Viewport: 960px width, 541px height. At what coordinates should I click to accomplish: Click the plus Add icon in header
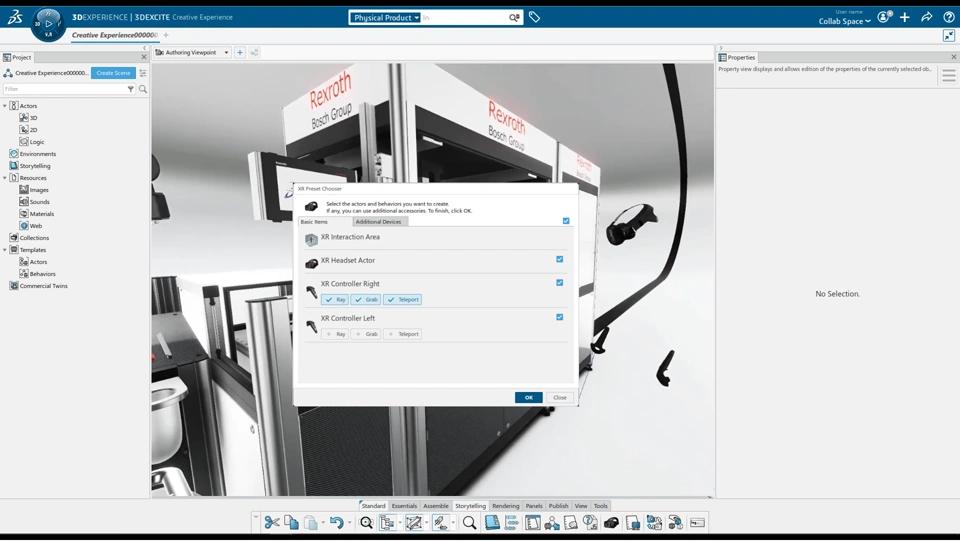click(x=905, y=17)
